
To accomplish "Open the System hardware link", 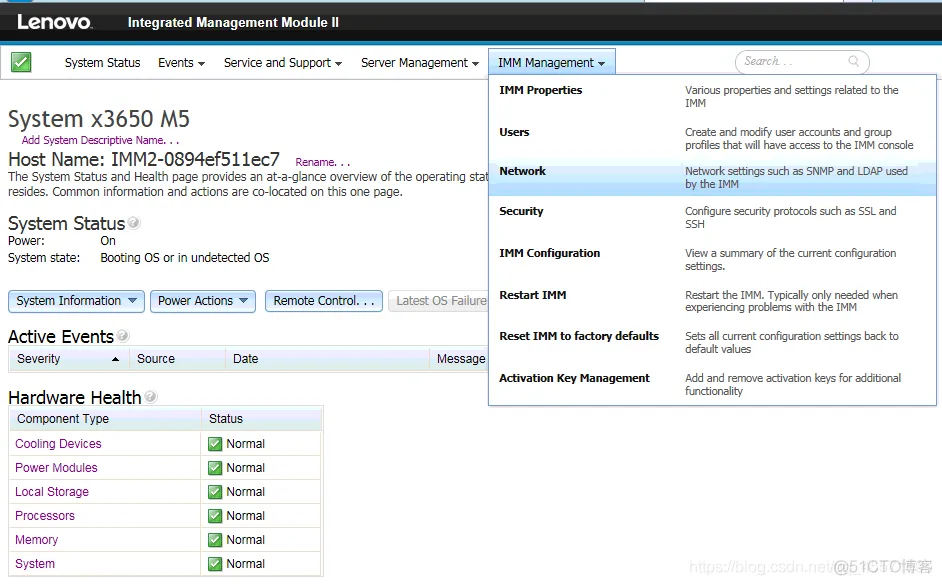I will (35, 564).
